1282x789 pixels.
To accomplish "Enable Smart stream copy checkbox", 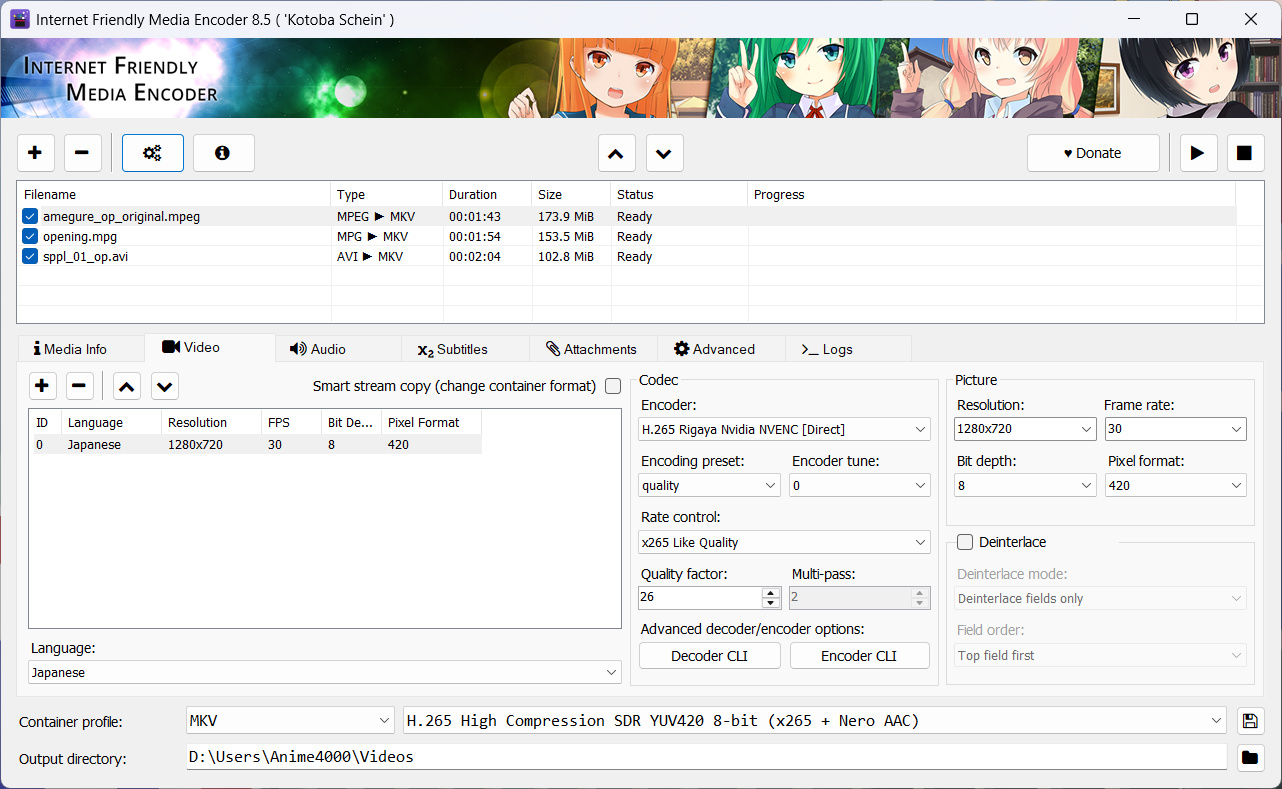I will [x=613, y=386].
